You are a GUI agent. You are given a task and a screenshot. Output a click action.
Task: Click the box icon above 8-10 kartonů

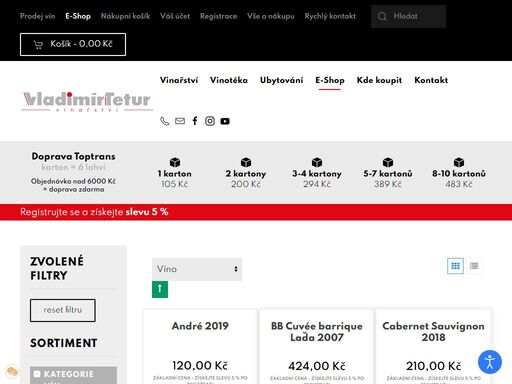click(459, 162)
